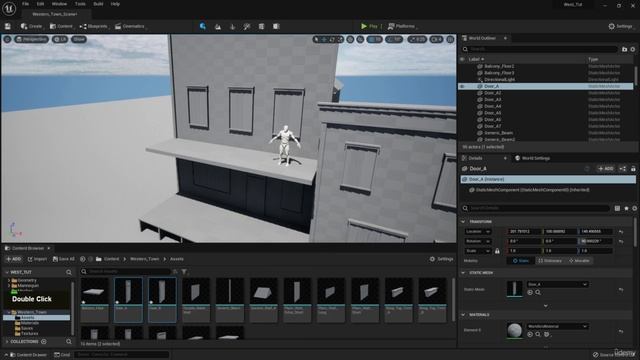640x360 pixels.
Task: Switch to Mesh Paint mode icon
Action: [x=247, y=27]
